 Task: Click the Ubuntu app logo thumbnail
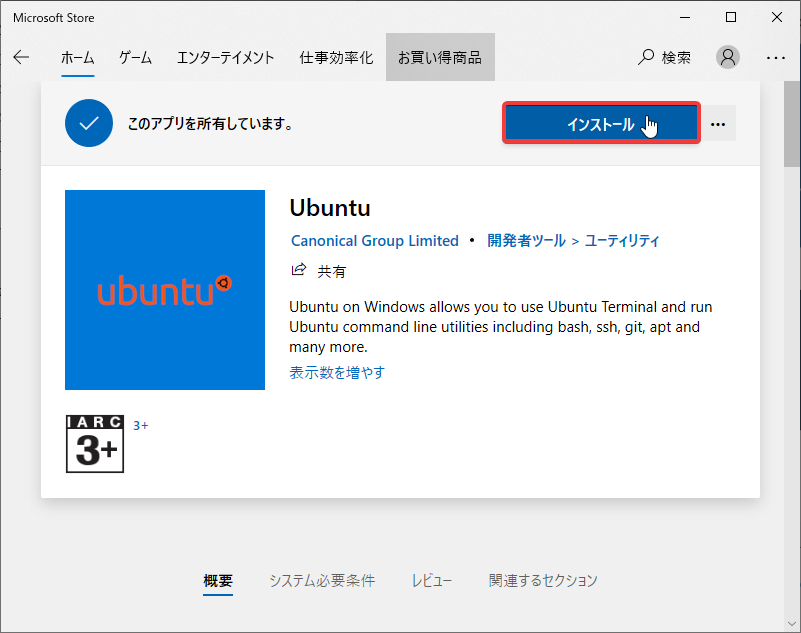pyautogui.click(x=164, y=290)
